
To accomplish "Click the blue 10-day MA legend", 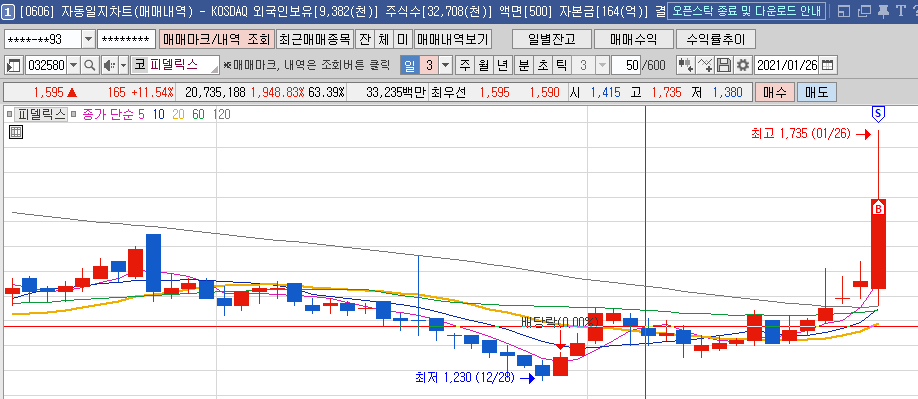I will point(158,114).
